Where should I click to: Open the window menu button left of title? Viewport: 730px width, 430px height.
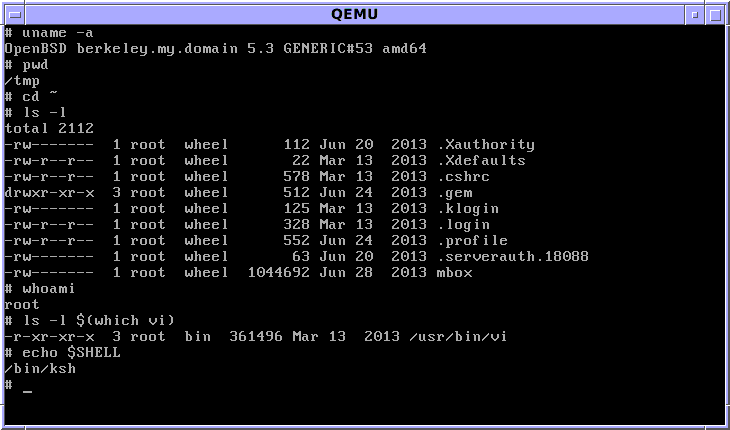coord(13,14)
